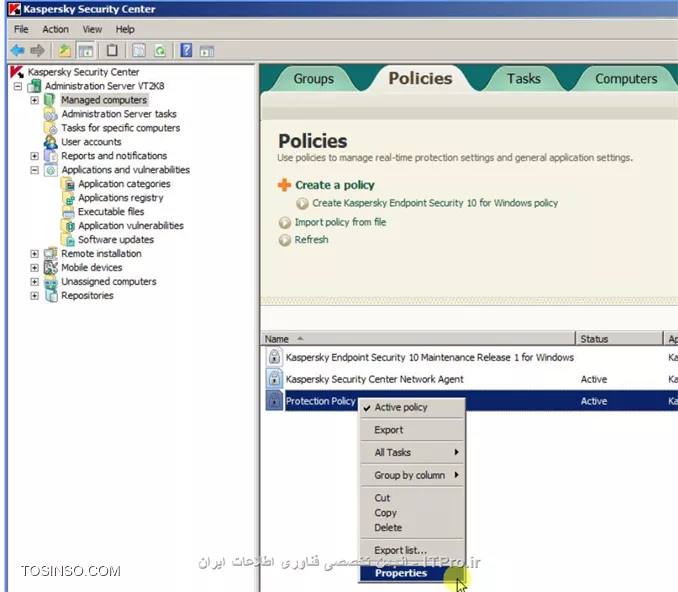Click the Software updates icon
This screenshot has width=678, height=592.
(68, 239)
